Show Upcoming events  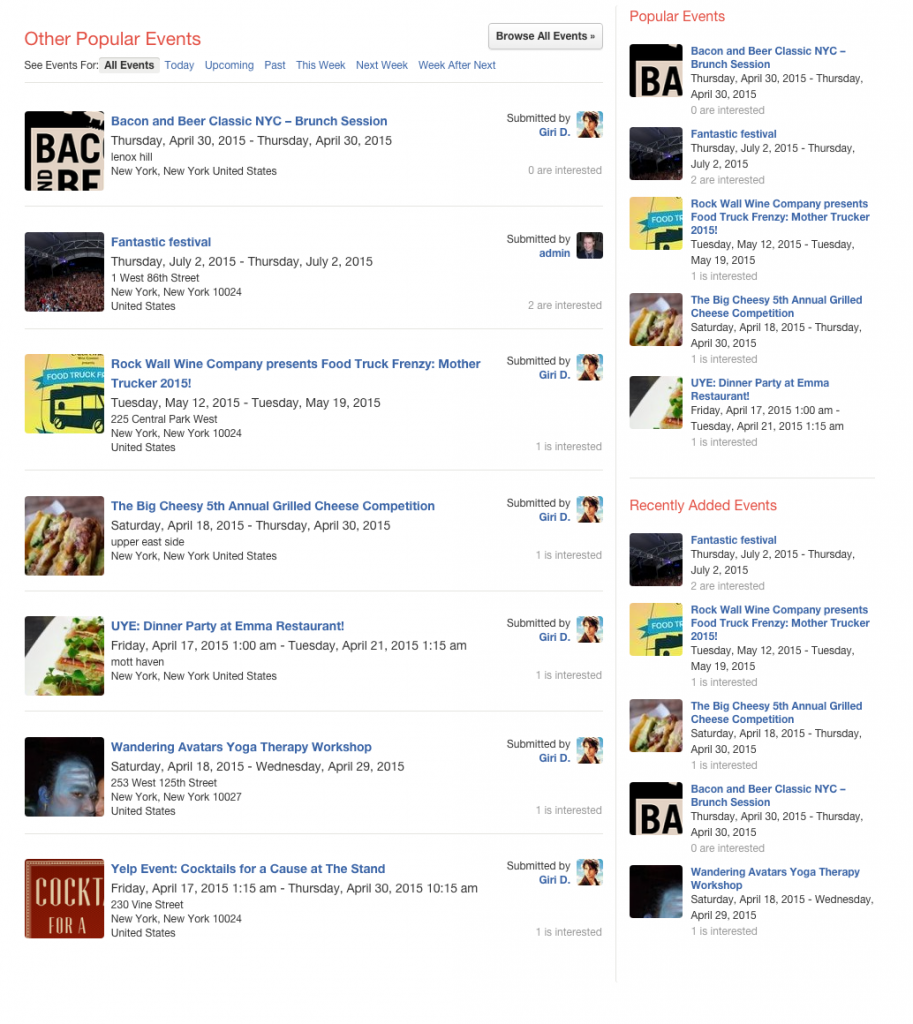click(229, 65)
